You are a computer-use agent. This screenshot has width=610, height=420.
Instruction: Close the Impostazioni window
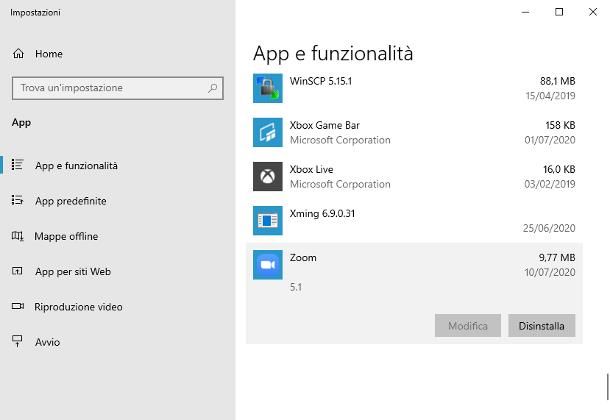coord(593,12)
